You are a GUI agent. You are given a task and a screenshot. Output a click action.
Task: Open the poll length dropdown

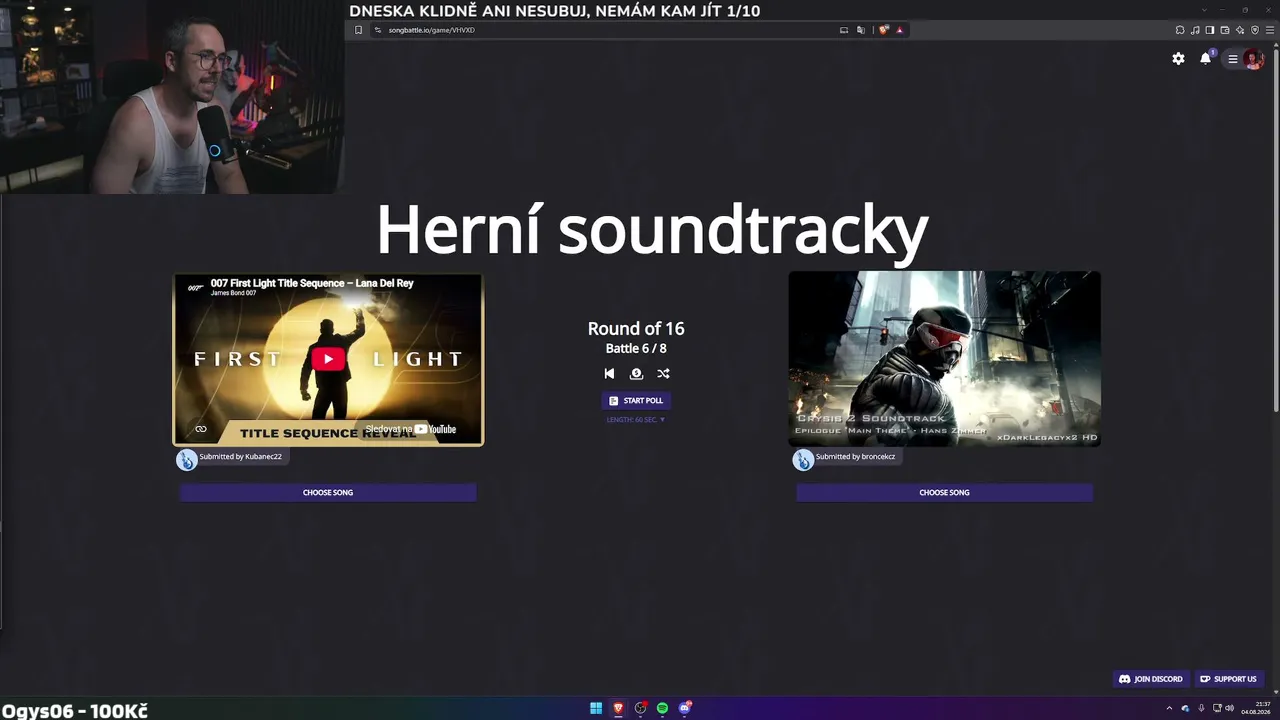coord(636,420)
